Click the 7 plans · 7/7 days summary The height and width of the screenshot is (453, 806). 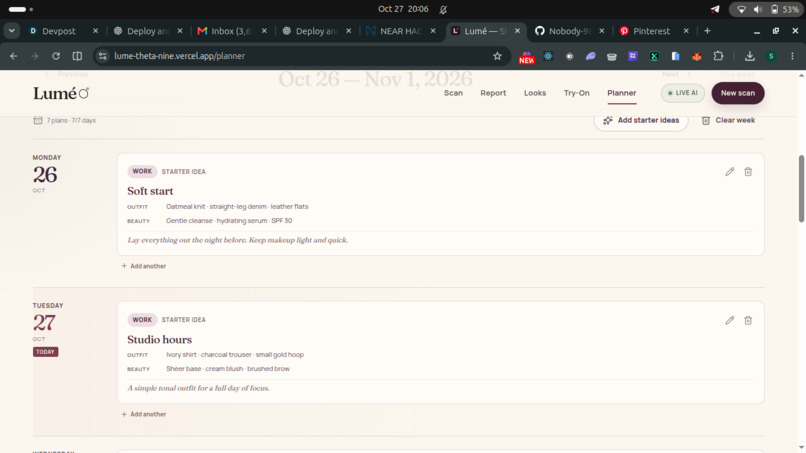64,120
